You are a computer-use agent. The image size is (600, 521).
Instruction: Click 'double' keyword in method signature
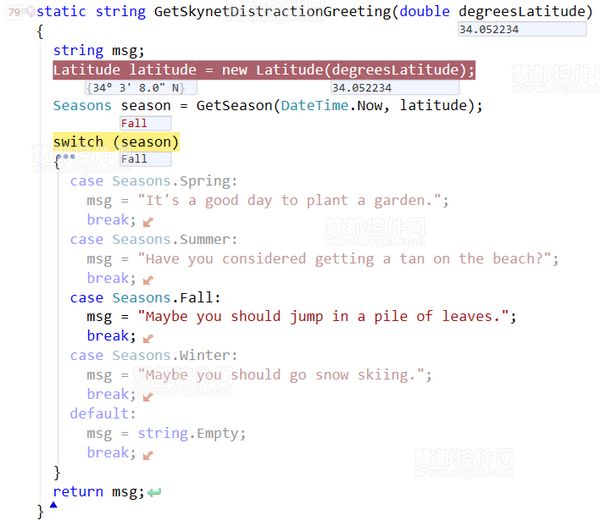(425, 11)
